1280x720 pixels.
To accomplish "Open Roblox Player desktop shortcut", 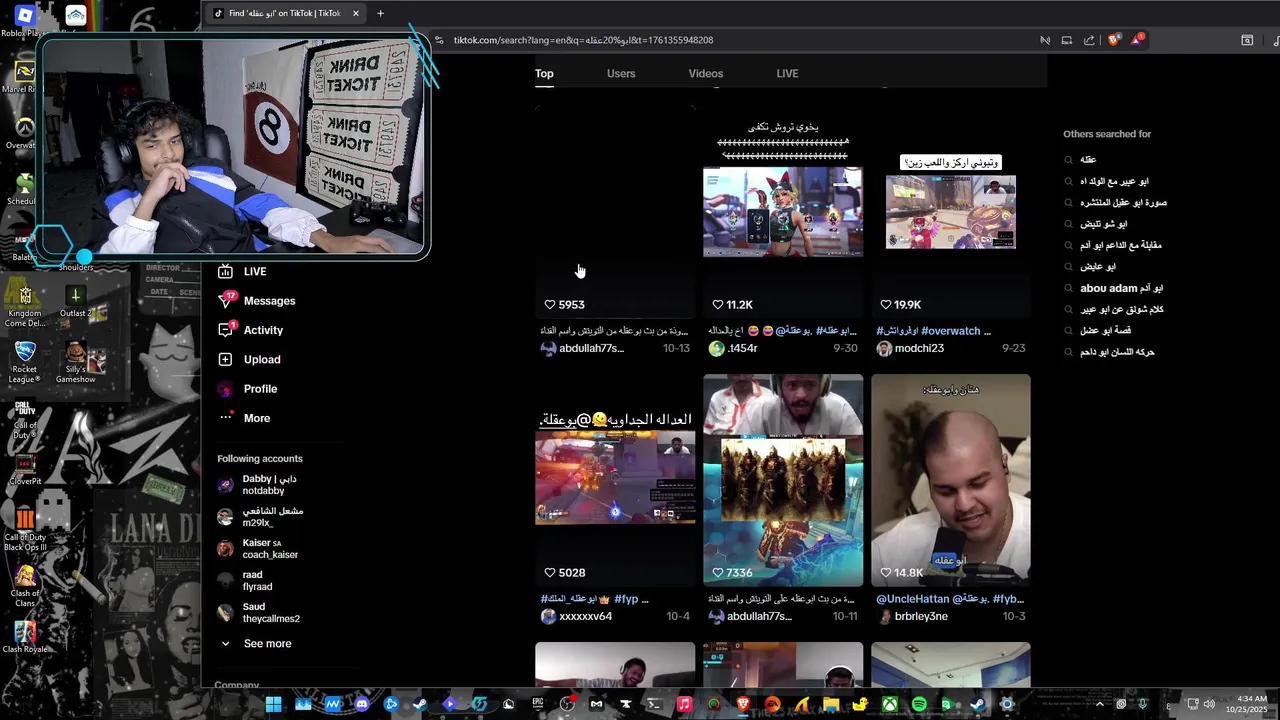I will click(x=25, y=20).
